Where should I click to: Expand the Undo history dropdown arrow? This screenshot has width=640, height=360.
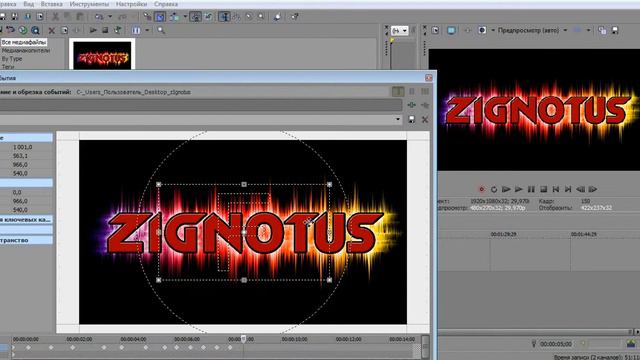click(110, 17)
